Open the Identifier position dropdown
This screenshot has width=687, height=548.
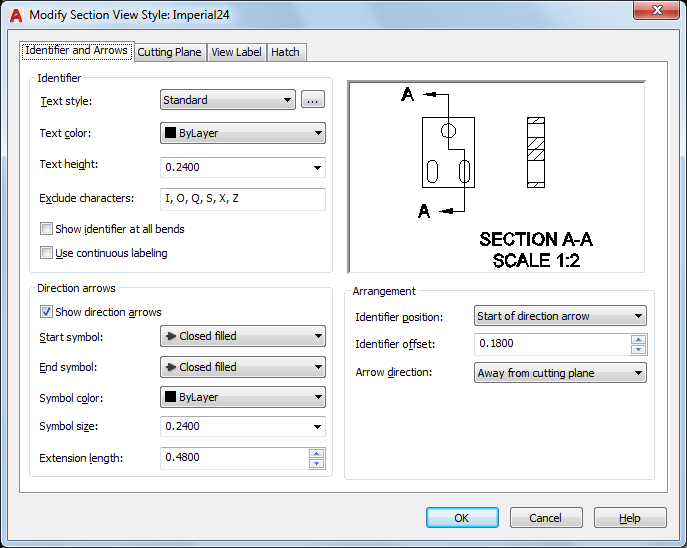(560, 316)
